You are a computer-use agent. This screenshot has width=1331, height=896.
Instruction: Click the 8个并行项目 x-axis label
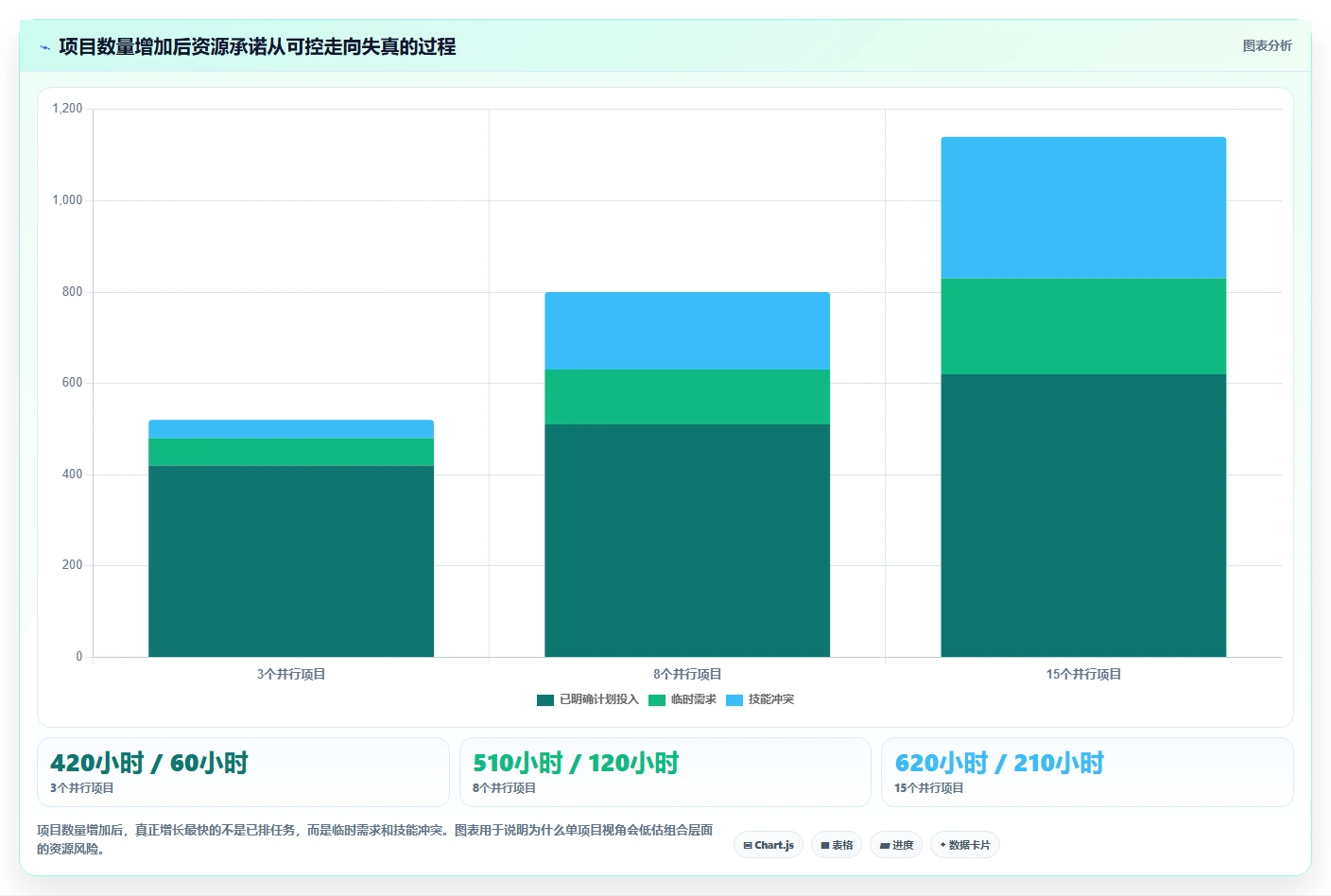pyautogui.click(x=687, y=674)
